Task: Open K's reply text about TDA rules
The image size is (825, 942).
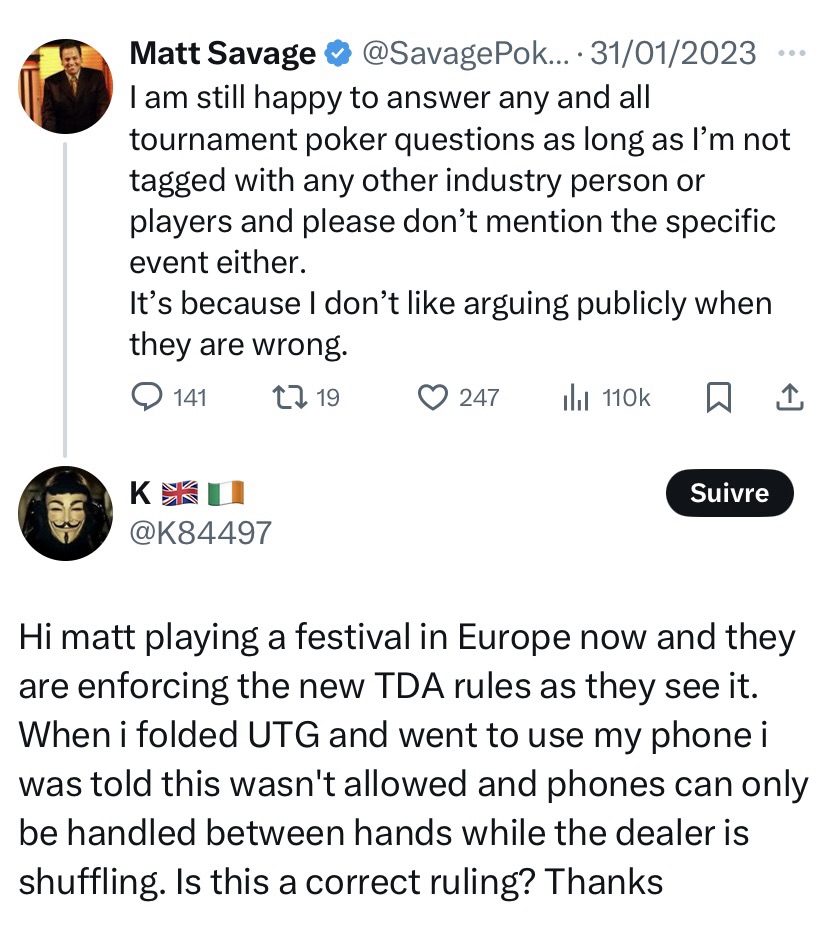Action: click(x=412, y=760)
